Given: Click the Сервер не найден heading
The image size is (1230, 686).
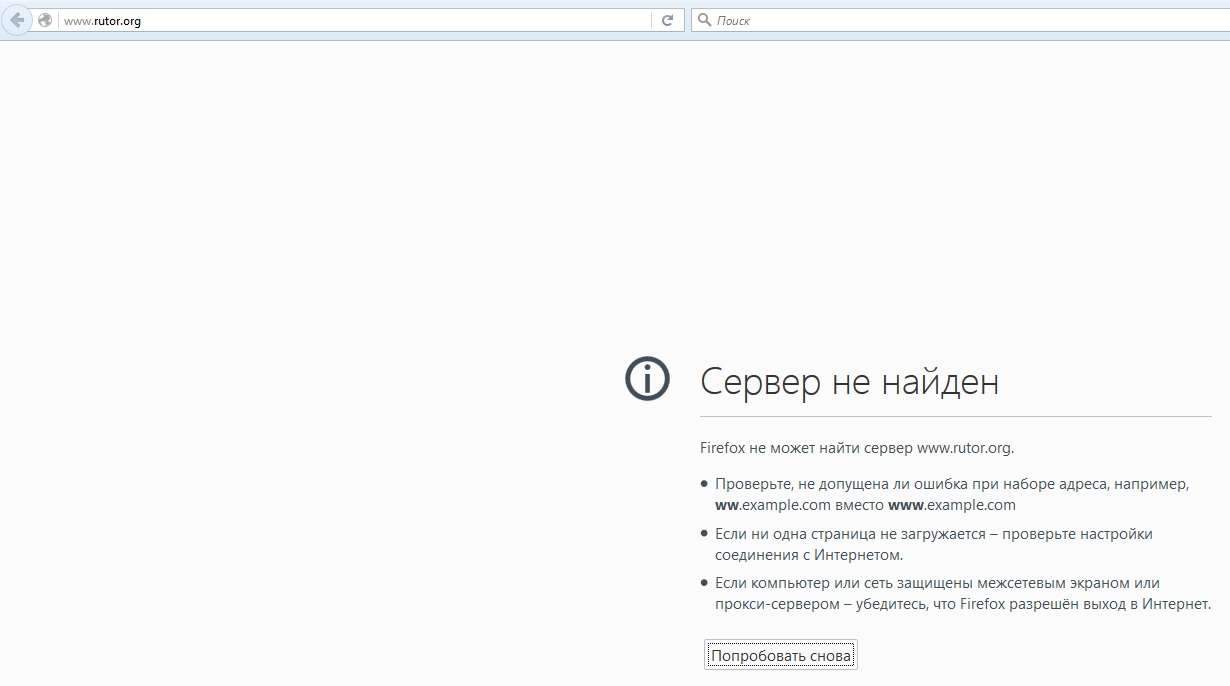Looking at the screenshot, I should point(850,381).
